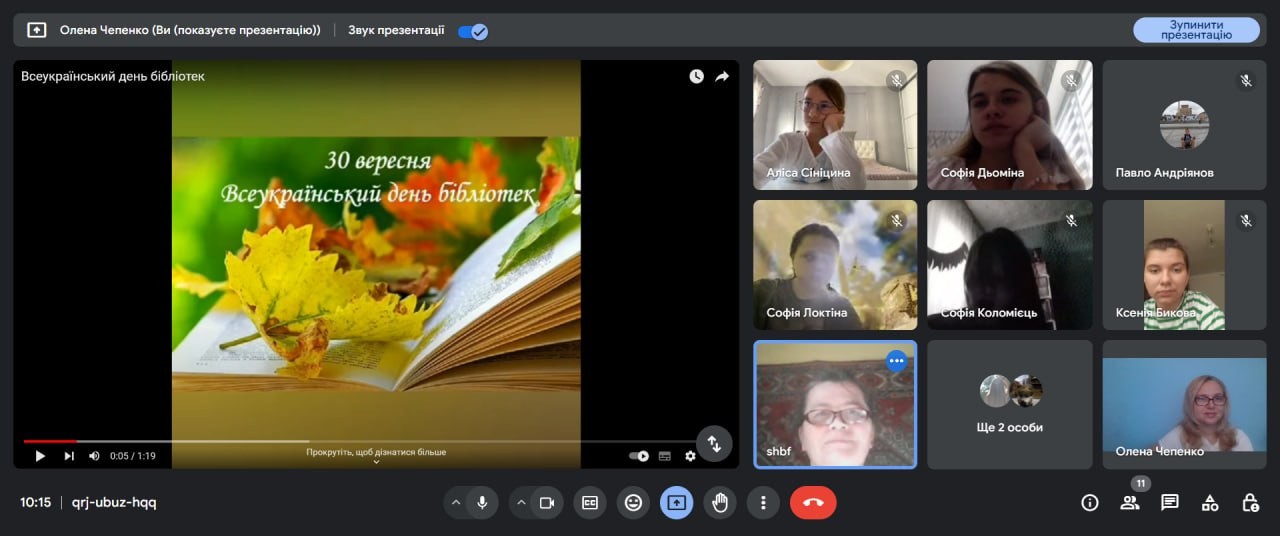The width and height of the screenshot is (1280, 536).
Task: Leave the call with red button
Action: (x=813, y=503)
